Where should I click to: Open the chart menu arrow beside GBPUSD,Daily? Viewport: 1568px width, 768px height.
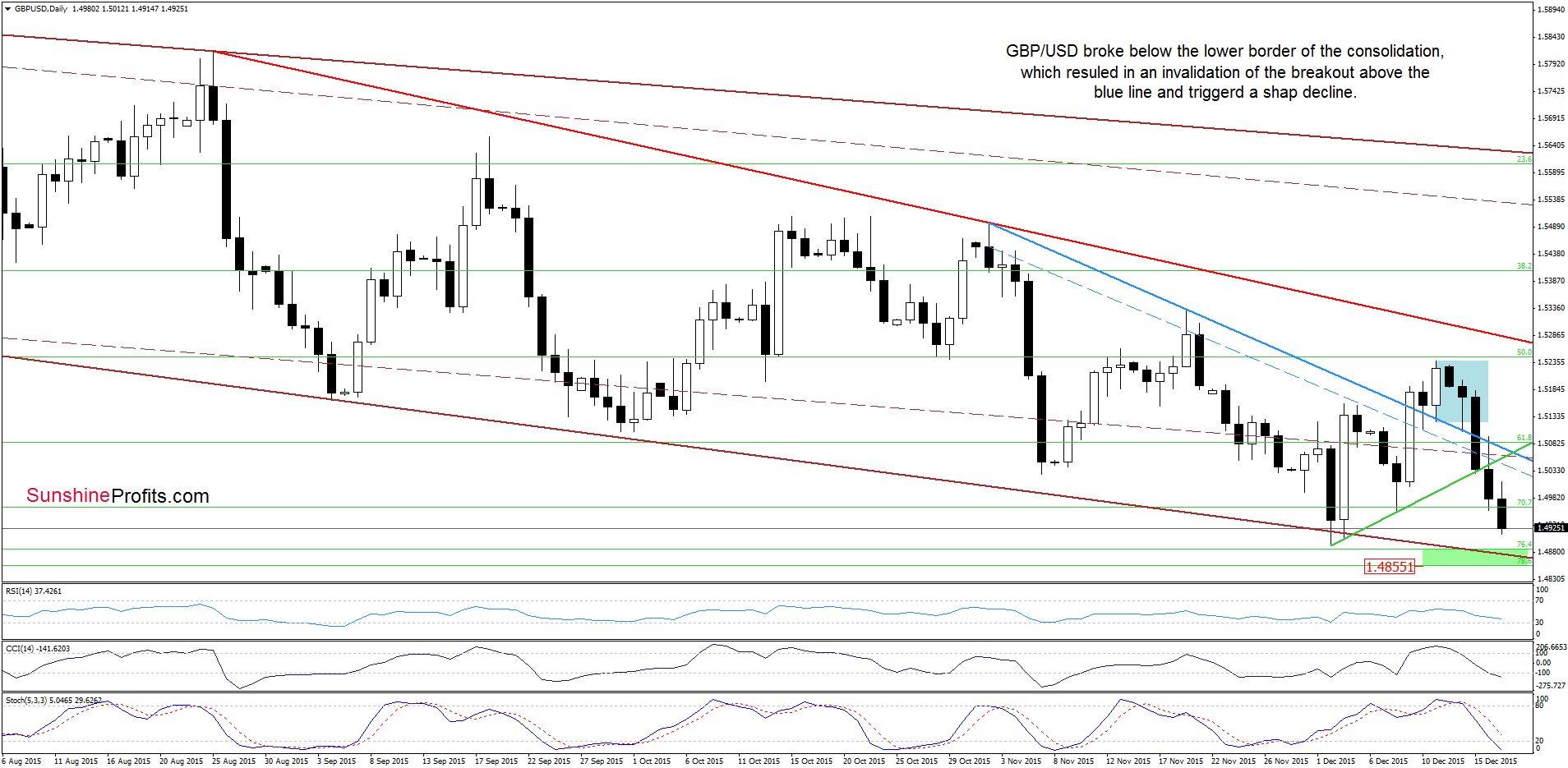pos(8,9)
